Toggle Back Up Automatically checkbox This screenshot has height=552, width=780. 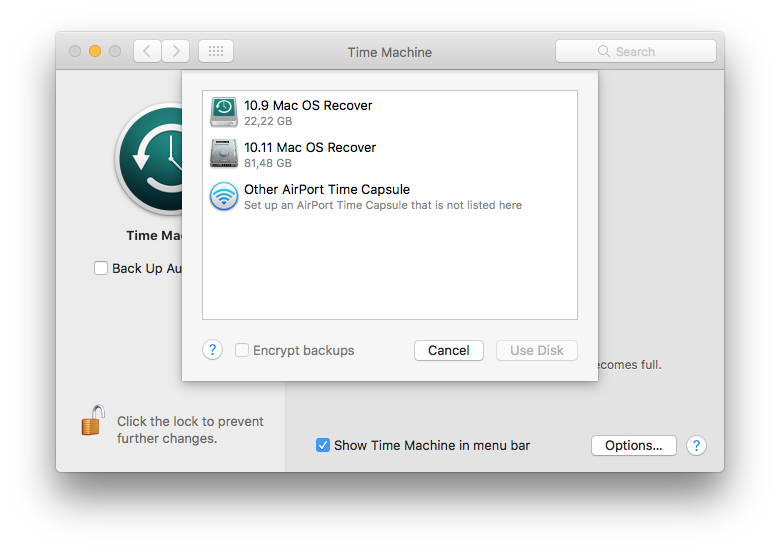101,268
